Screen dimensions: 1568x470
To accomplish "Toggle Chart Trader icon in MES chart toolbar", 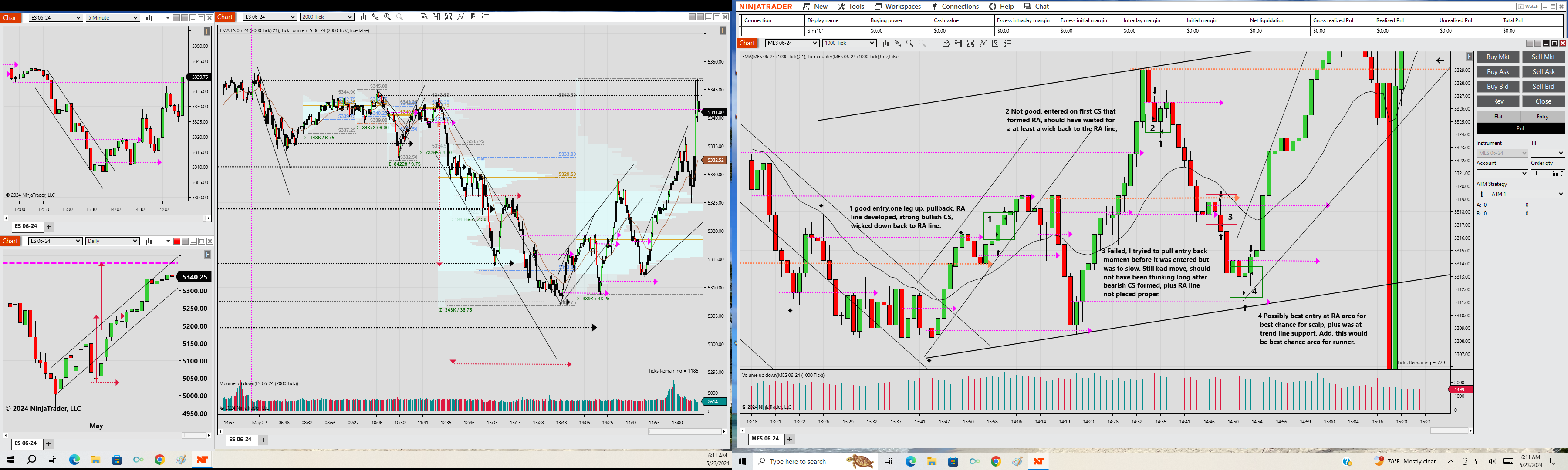I will [x=958, y=43].
